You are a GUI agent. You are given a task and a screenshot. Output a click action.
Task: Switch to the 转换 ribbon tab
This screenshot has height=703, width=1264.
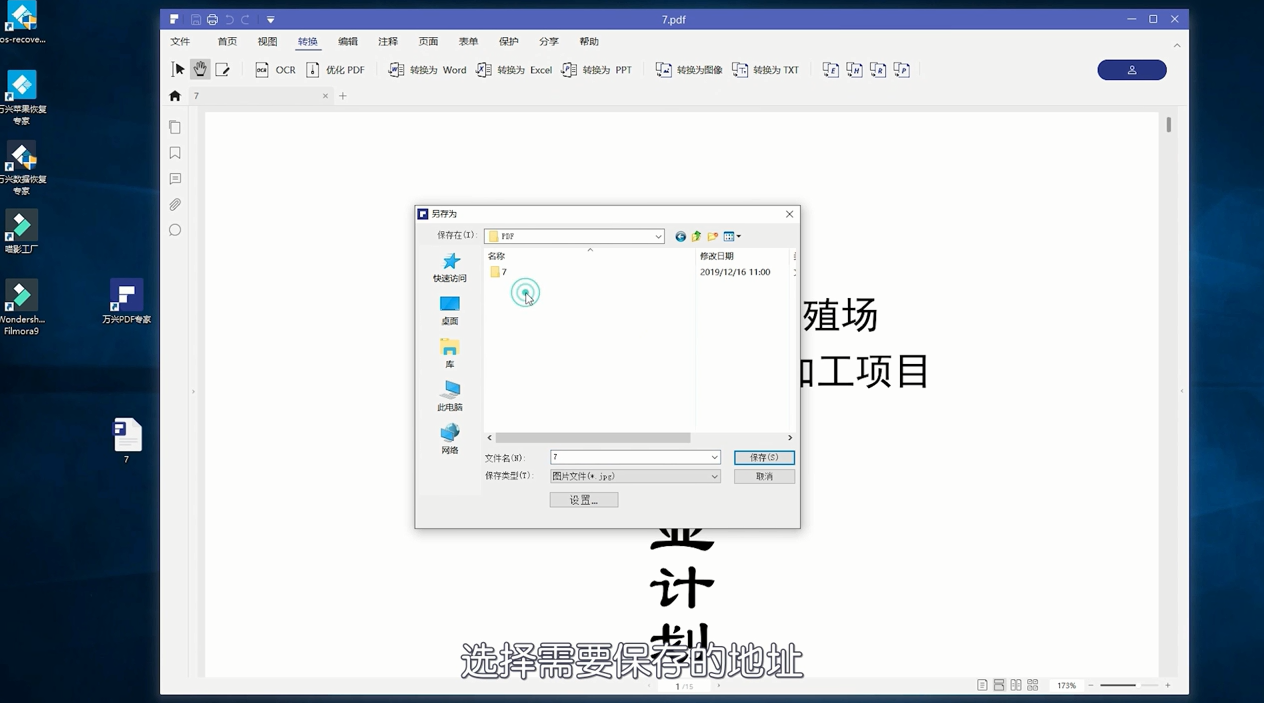click(x=307, y=41)
